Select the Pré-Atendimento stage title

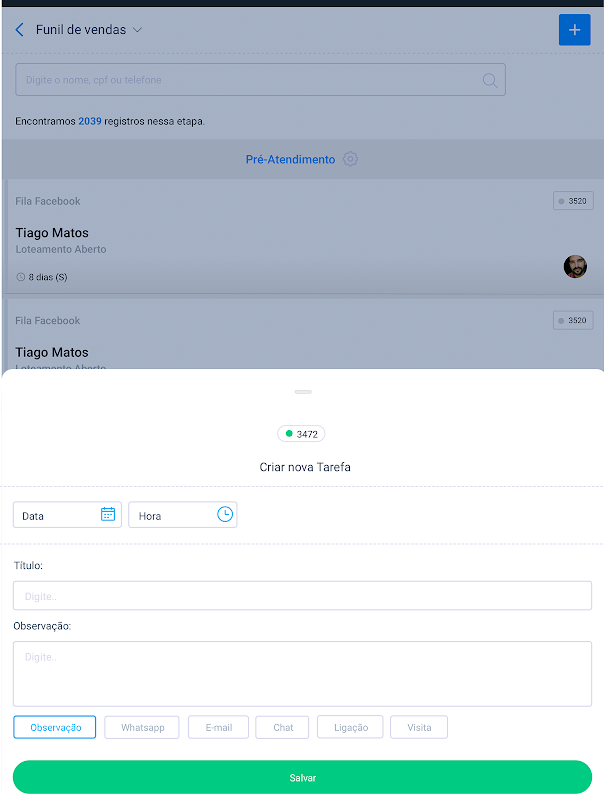click(290, 159)
